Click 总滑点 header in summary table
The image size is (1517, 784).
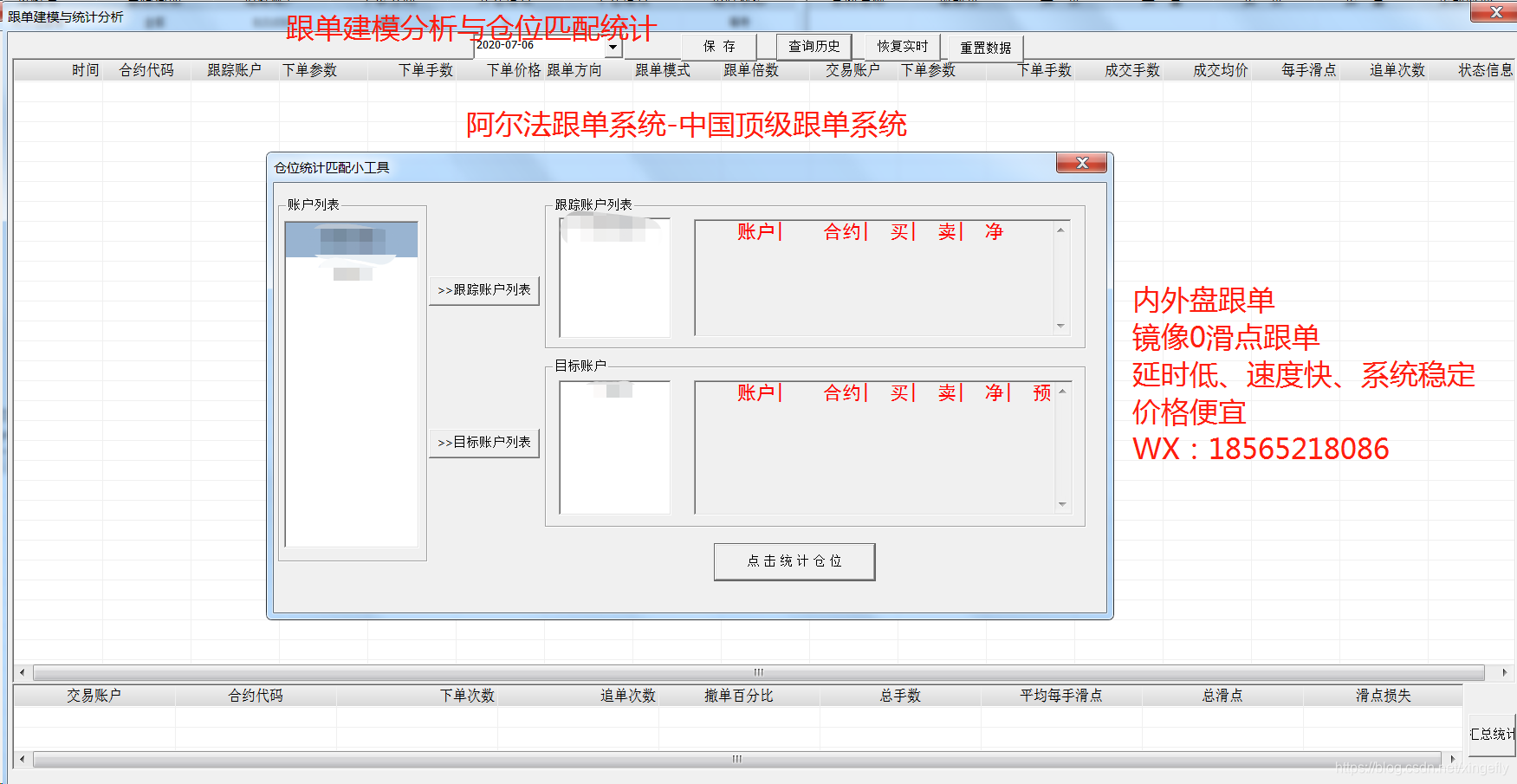(1222, 696)
